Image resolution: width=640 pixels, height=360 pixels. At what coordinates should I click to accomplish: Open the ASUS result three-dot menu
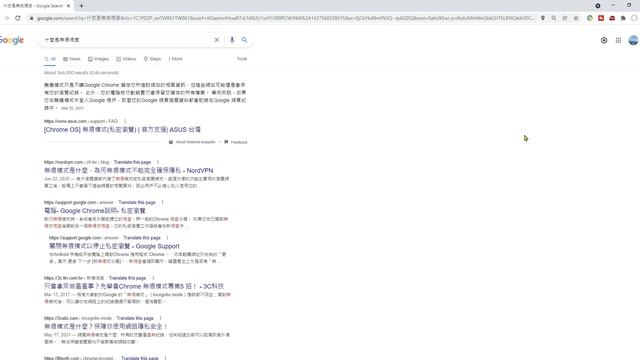125,121
